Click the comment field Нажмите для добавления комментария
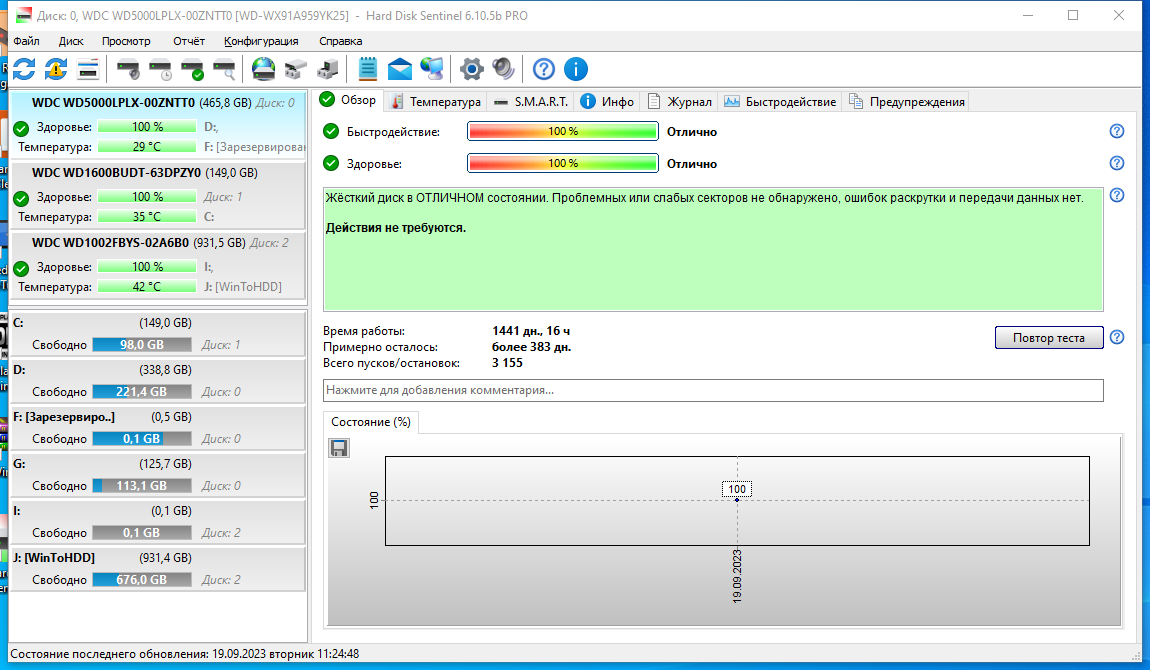This screenshot has height=670, width=1150. pos(713,390)
